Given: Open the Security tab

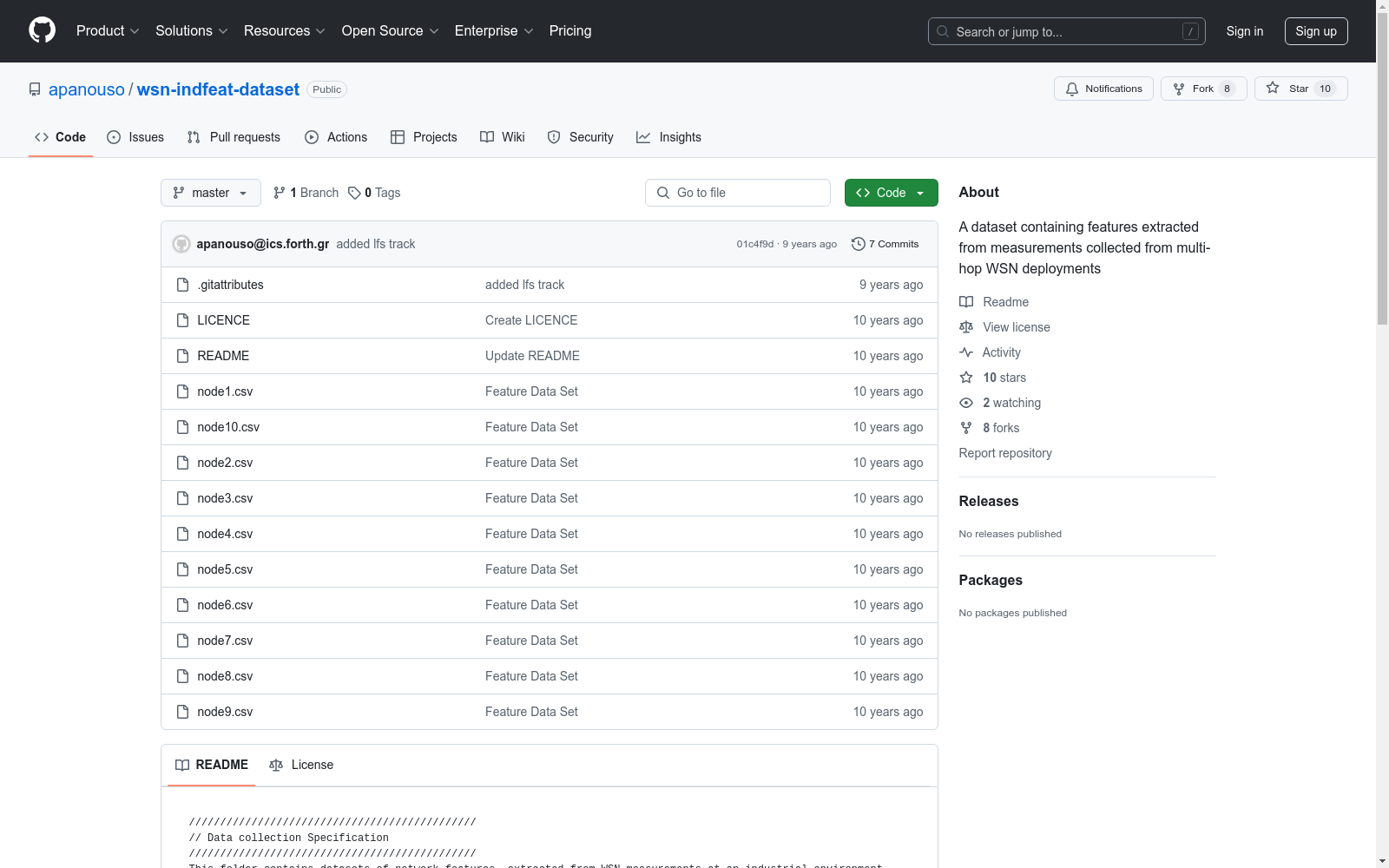Looking at the screenshot, I should click(x=580, y=137).
